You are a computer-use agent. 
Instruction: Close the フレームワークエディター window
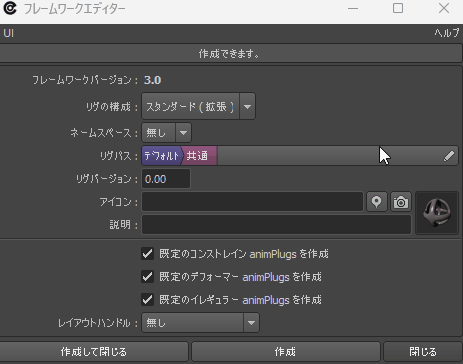coord(444,8)
